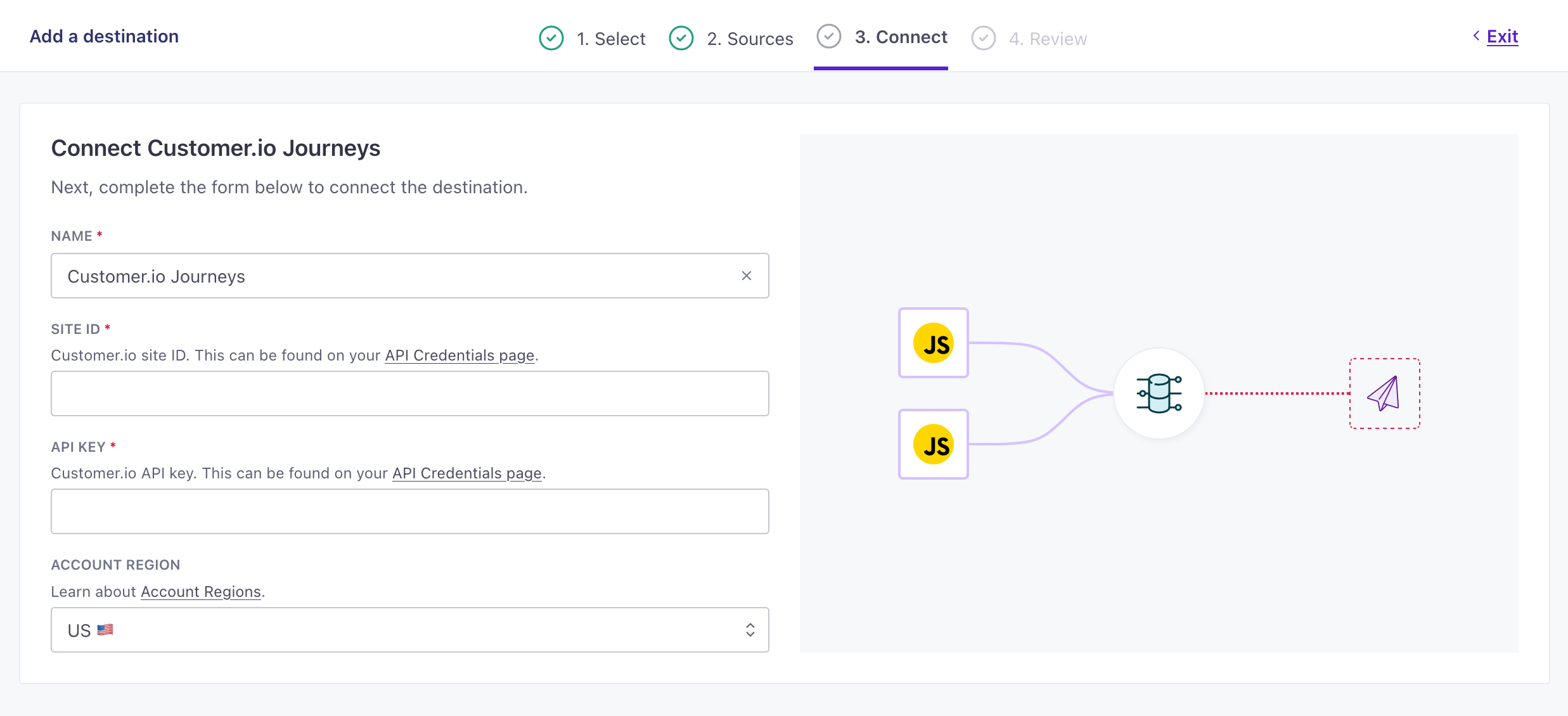
Task: Click the bottom JavaScript source icon
Action: [x=933, y=444]
